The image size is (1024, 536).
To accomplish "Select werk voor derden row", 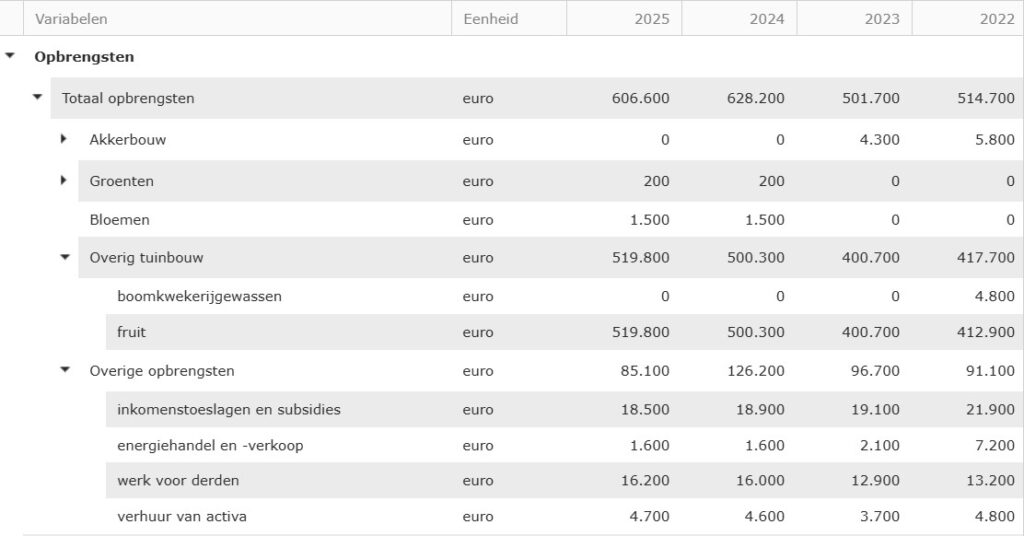I will coord(178,480).
